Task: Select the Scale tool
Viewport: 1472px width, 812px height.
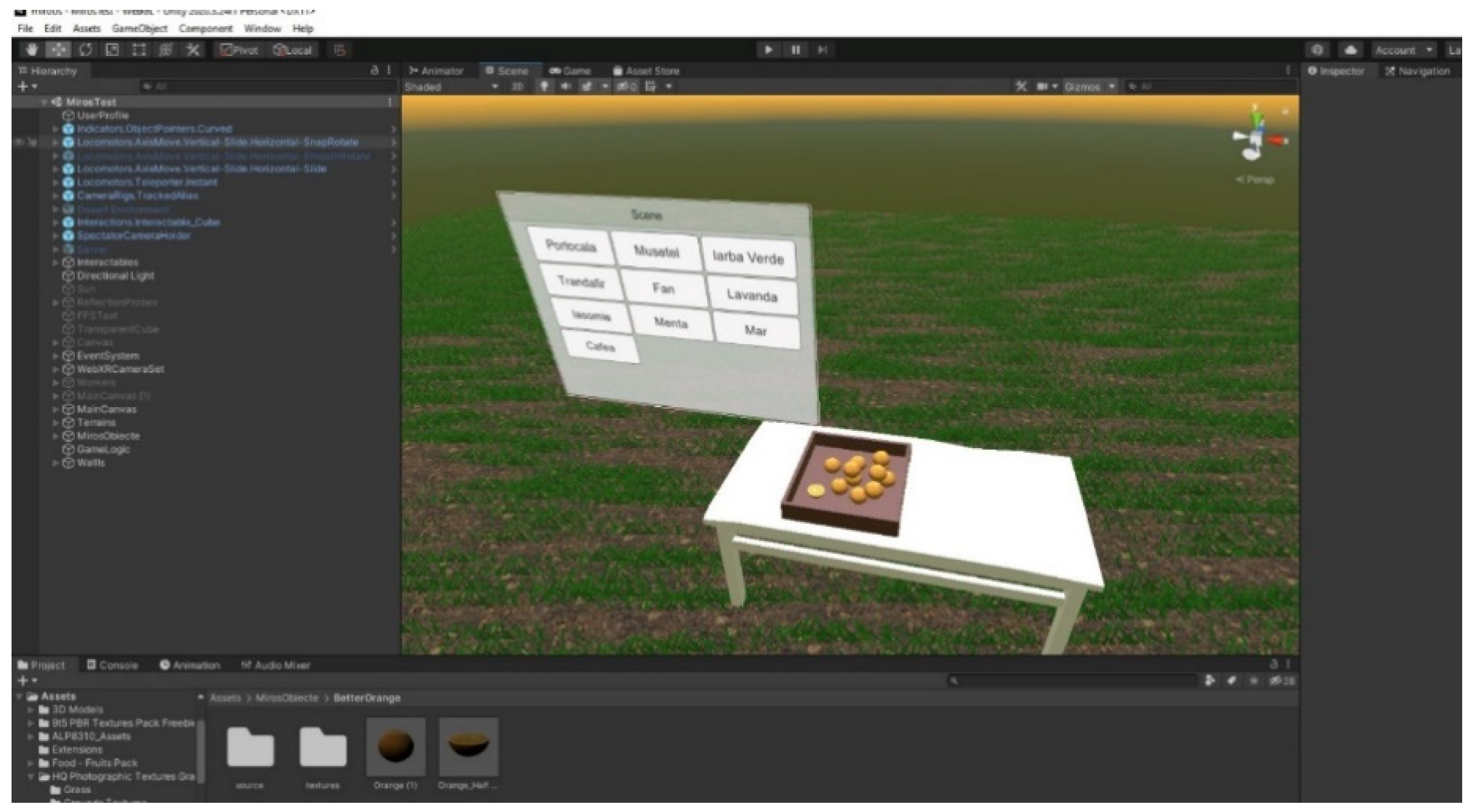Action: click(x=113, y=50)
